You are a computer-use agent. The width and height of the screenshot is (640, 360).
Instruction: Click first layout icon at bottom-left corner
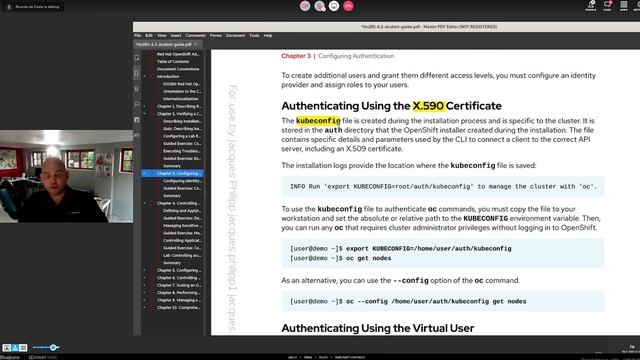tap(7, 348)
